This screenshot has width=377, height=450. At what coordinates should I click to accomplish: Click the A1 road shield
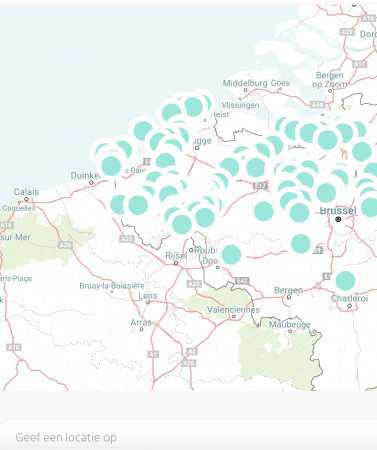click(153, 354)
